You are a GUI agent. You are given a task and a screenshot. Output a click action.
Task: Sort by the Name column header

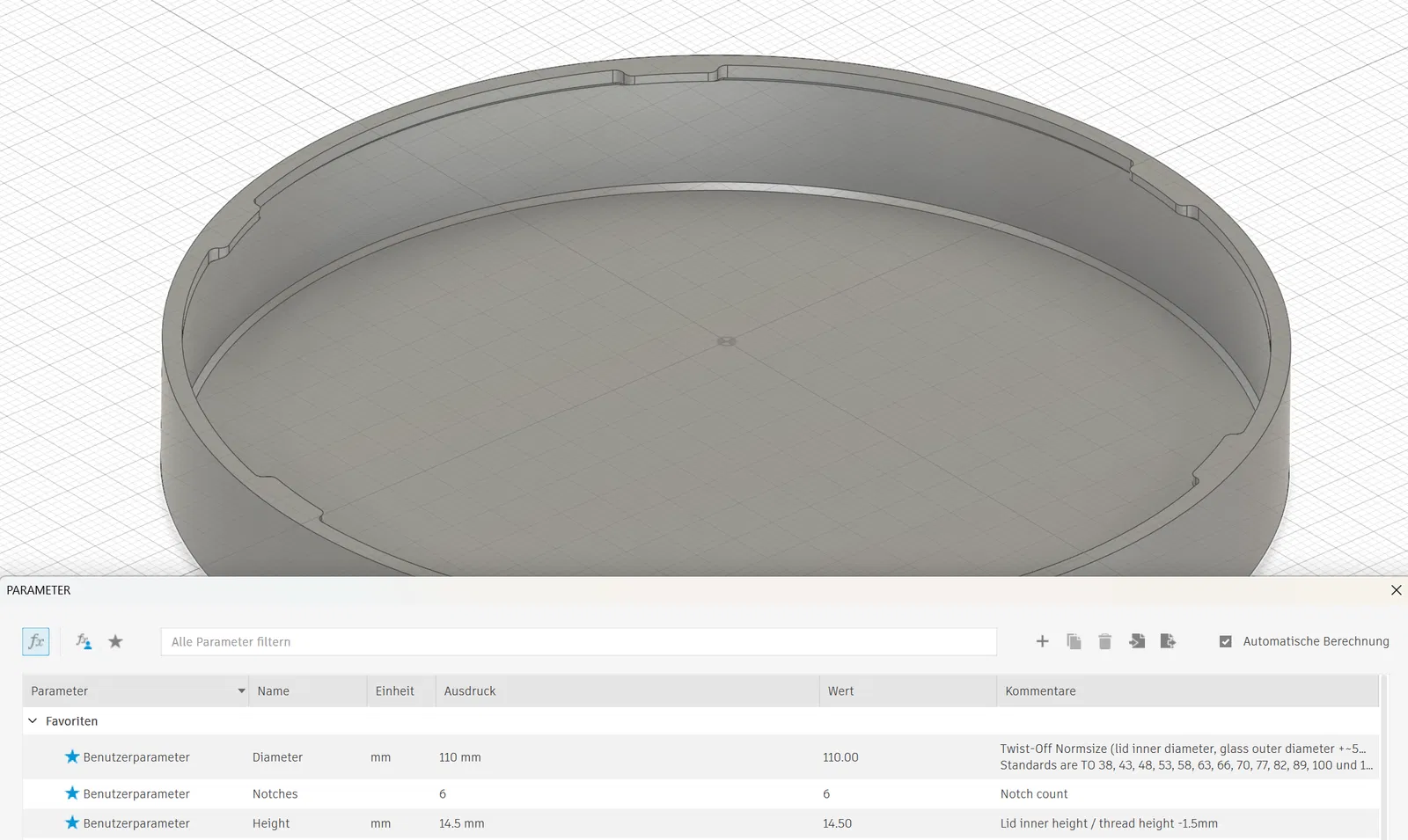307,690
